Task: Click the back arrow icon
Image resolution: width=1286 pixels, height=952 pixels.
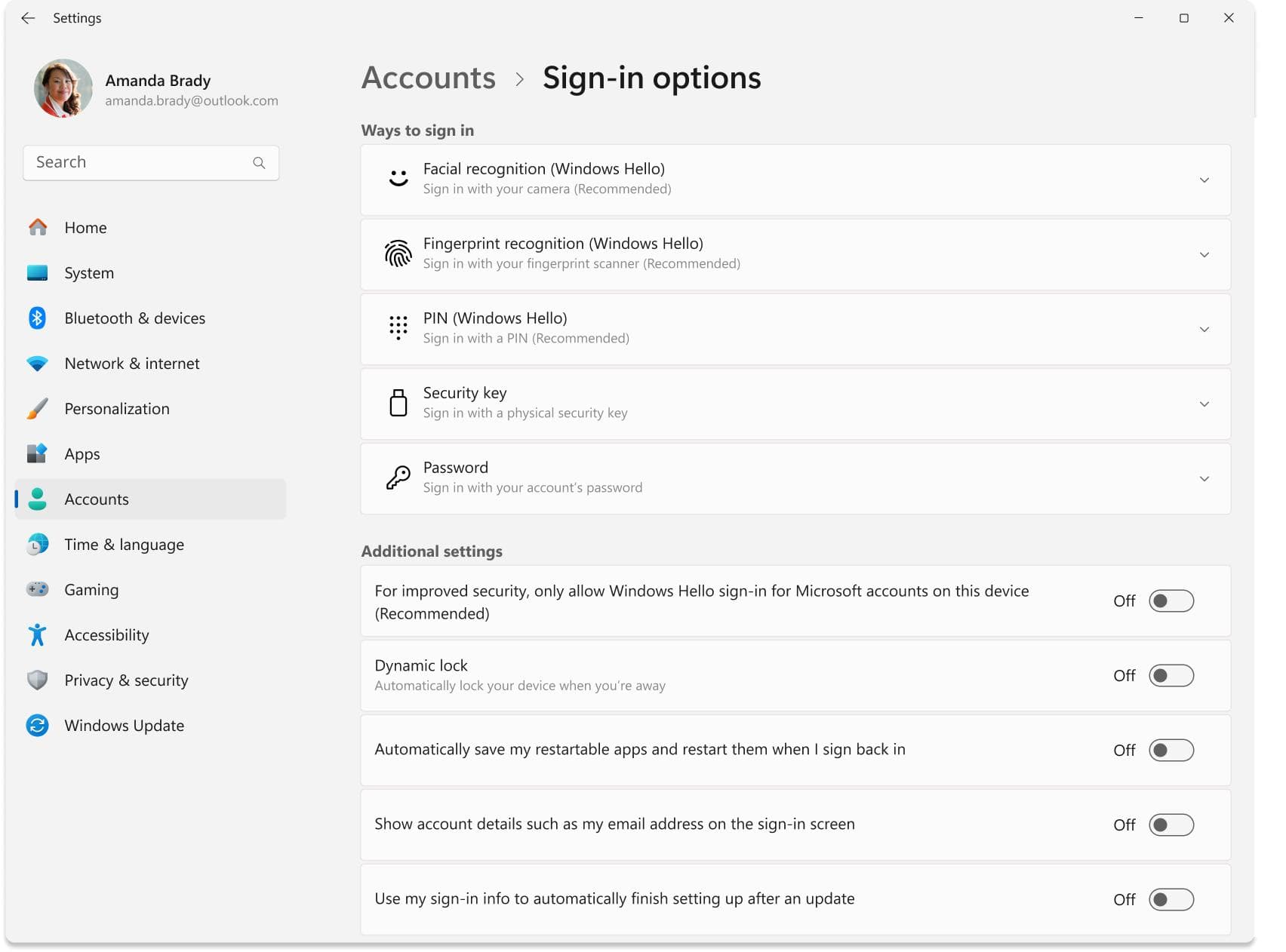Action: (x=28, y=18)
